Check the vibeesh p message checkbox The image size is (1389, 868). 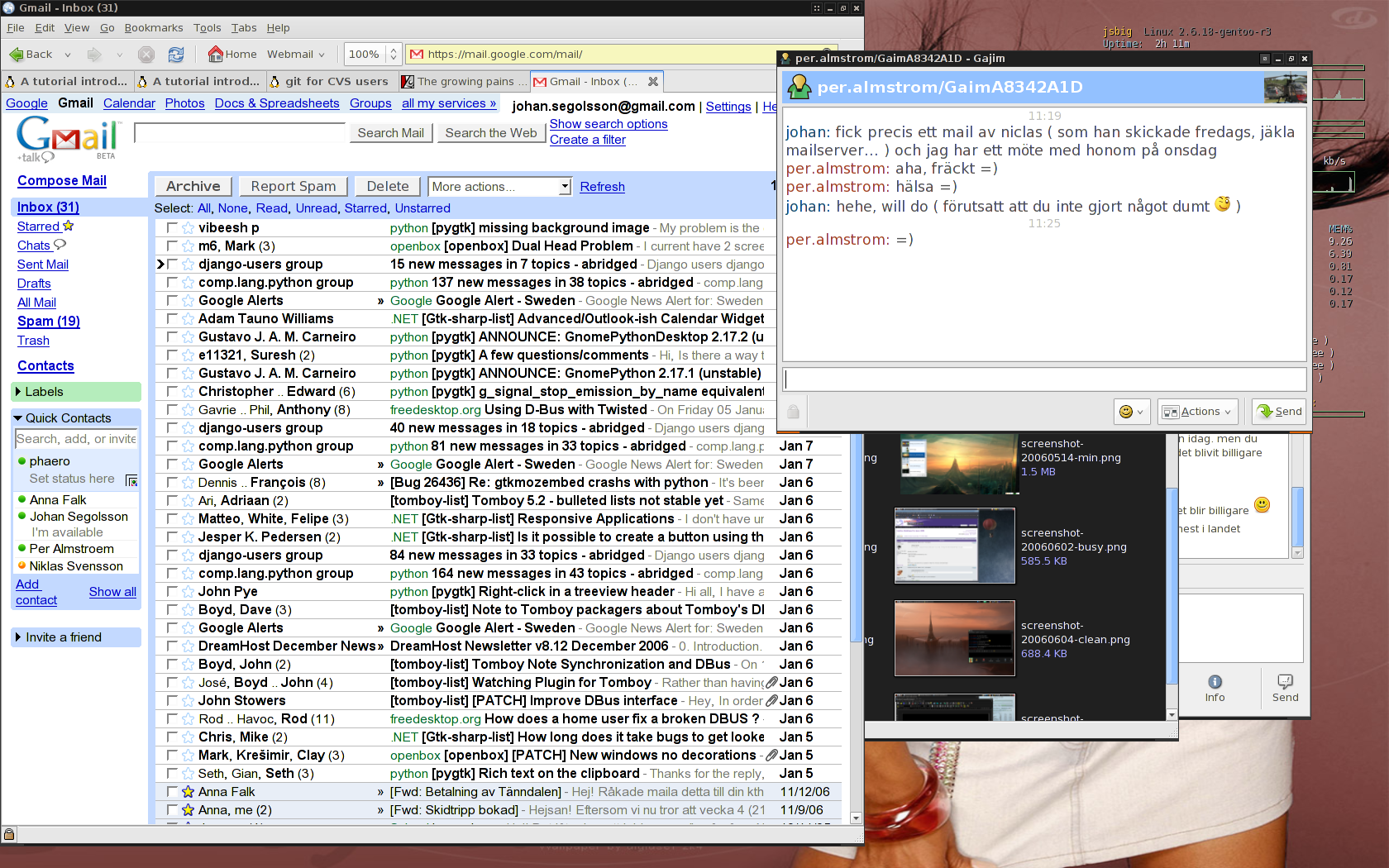point(172,228)
